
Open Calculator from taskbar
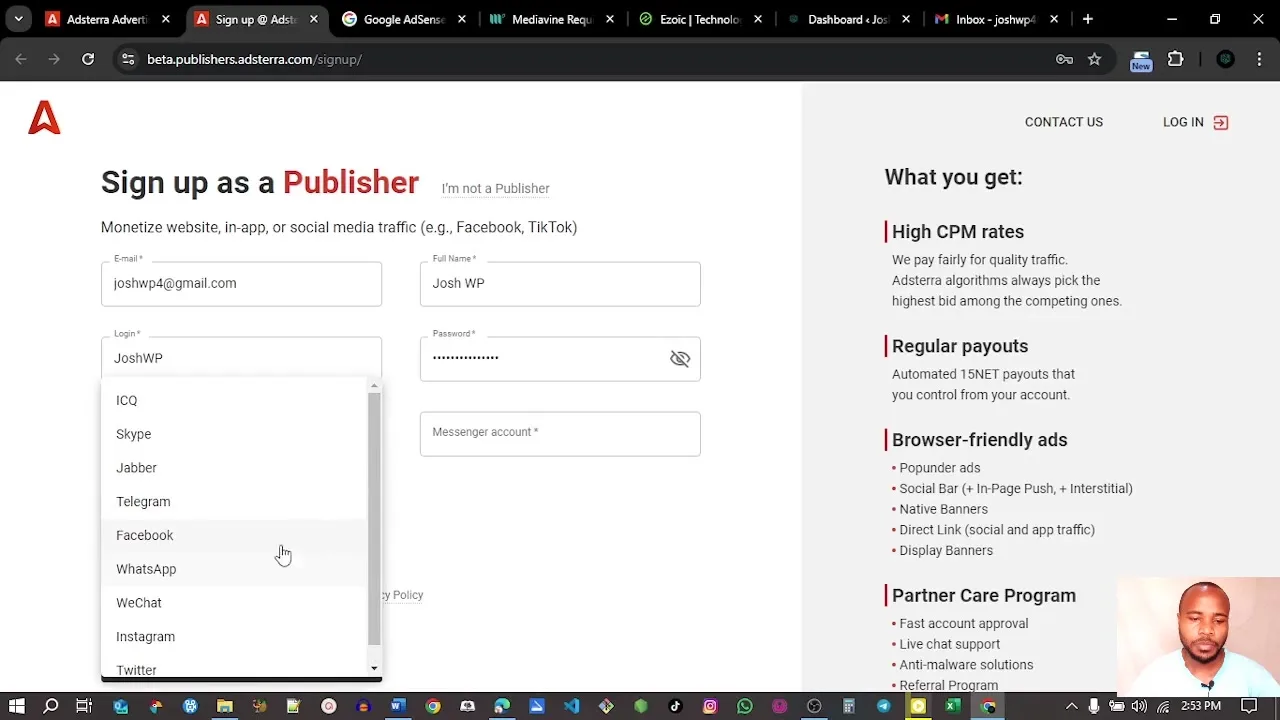click(x=849, y=707)
